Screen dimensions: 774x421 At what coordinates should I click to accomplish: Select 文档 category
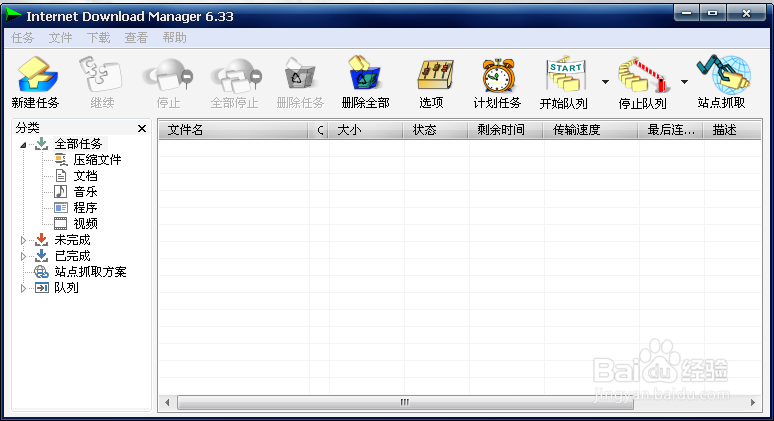tap(85, 176)
